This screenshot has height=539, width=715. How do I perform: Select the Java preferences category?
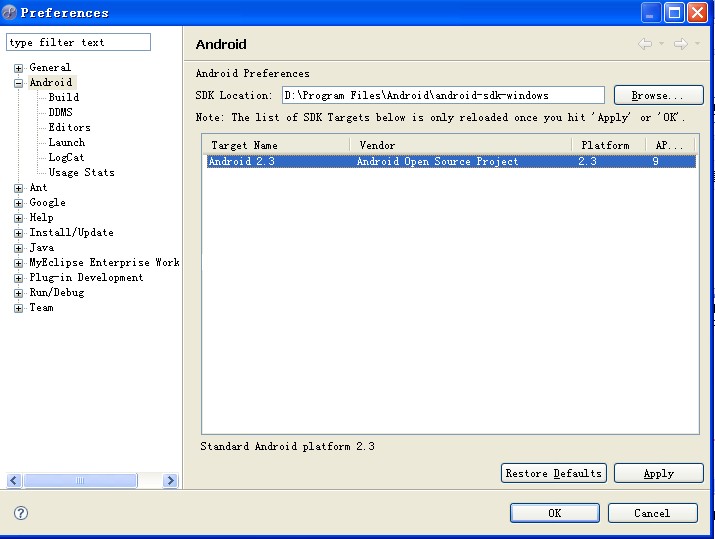point(42,248)
